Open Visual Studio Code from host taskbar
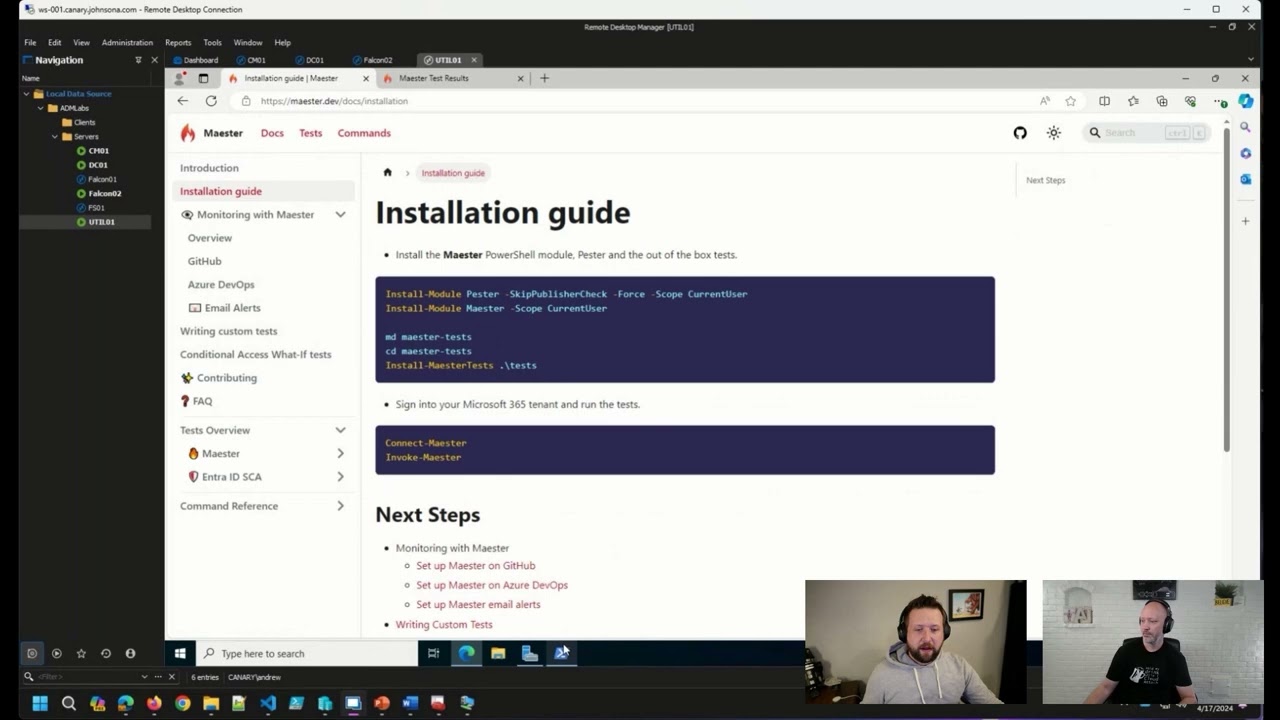Viewport: 1280px width, 720px height. (268, 703)
